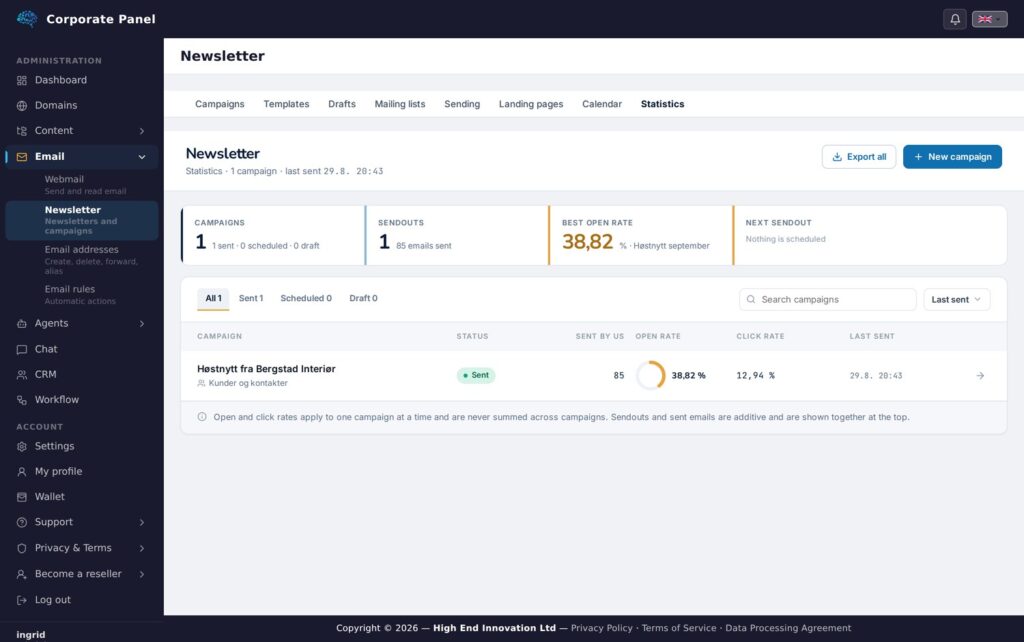Click the Best open rate 38,82 card
Image resolution: width=1024 pixels, height=642 pixels.
(x=641, y=235)
